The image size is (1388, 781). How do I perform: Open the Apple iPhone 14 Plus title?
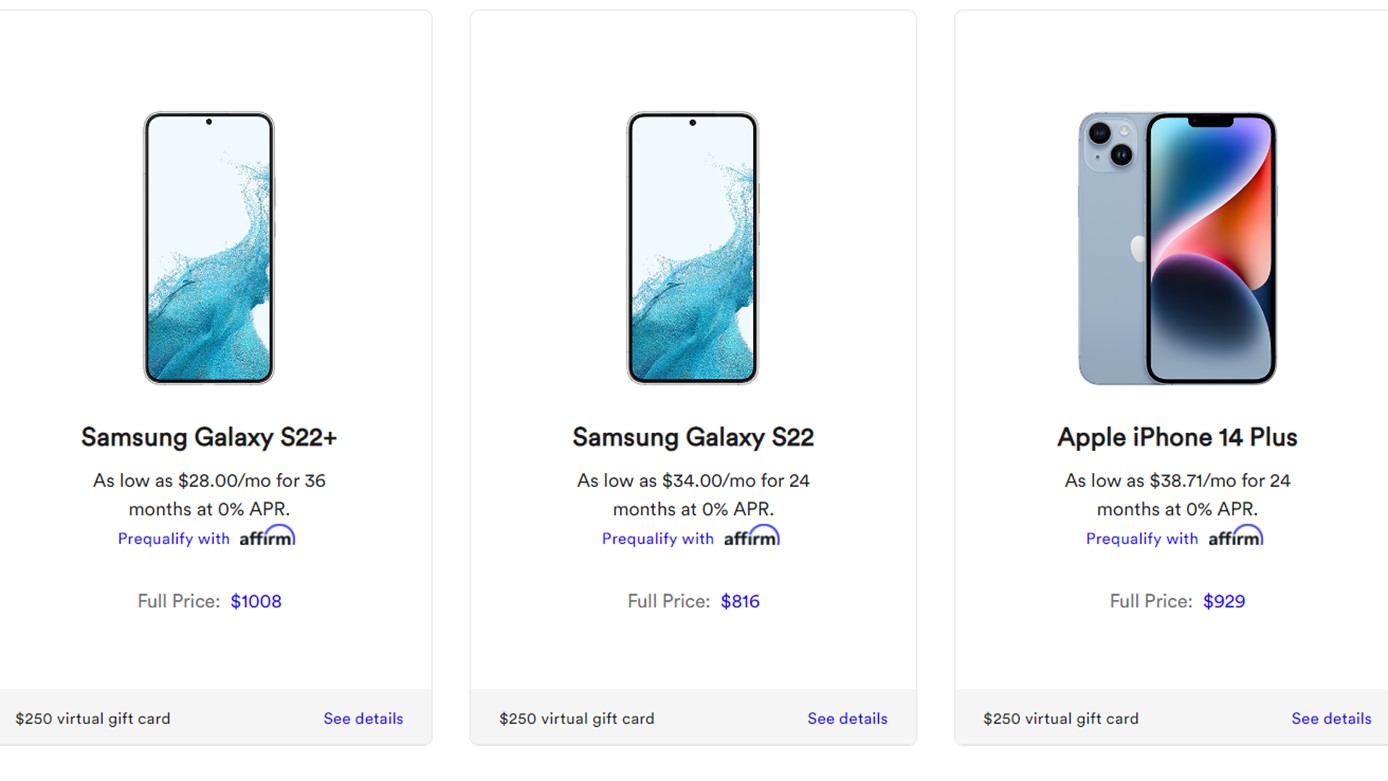[1177, 437]
